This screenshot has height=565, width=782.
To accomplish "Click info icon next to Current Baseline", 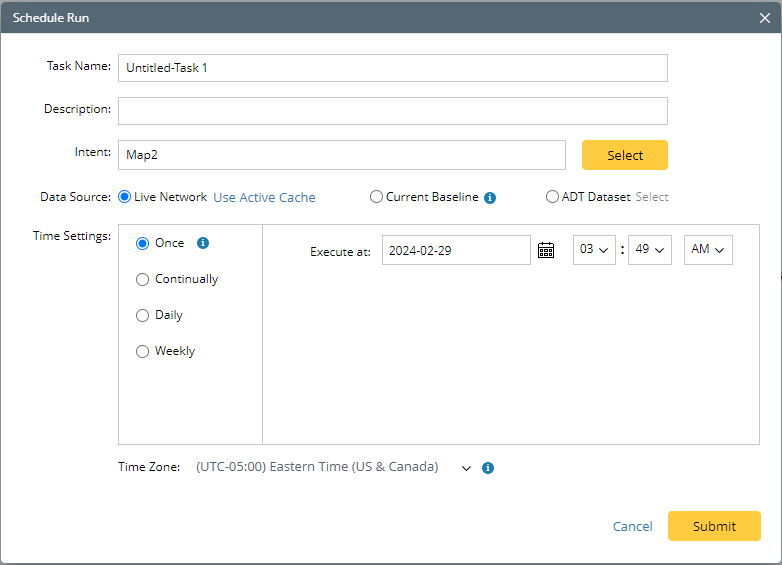I will 490,198.
